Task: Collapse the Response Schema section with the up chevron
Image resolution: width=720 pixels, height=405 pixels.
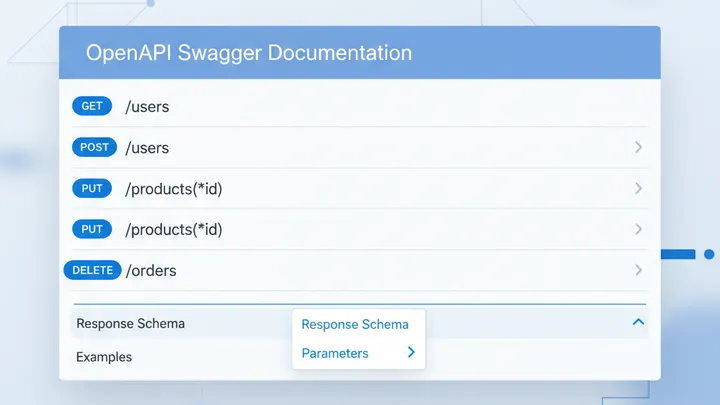Action: tap(638, 323)
